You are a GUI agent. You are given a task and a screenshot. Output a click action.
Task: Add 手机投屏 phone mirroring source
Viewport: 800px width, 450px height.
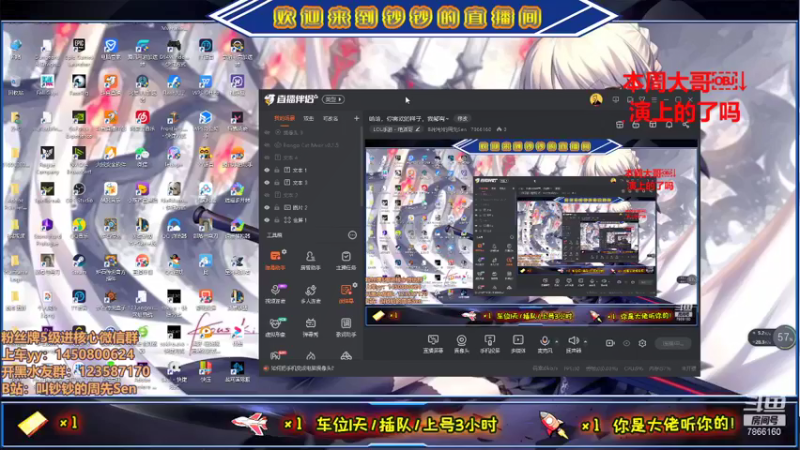490,344
